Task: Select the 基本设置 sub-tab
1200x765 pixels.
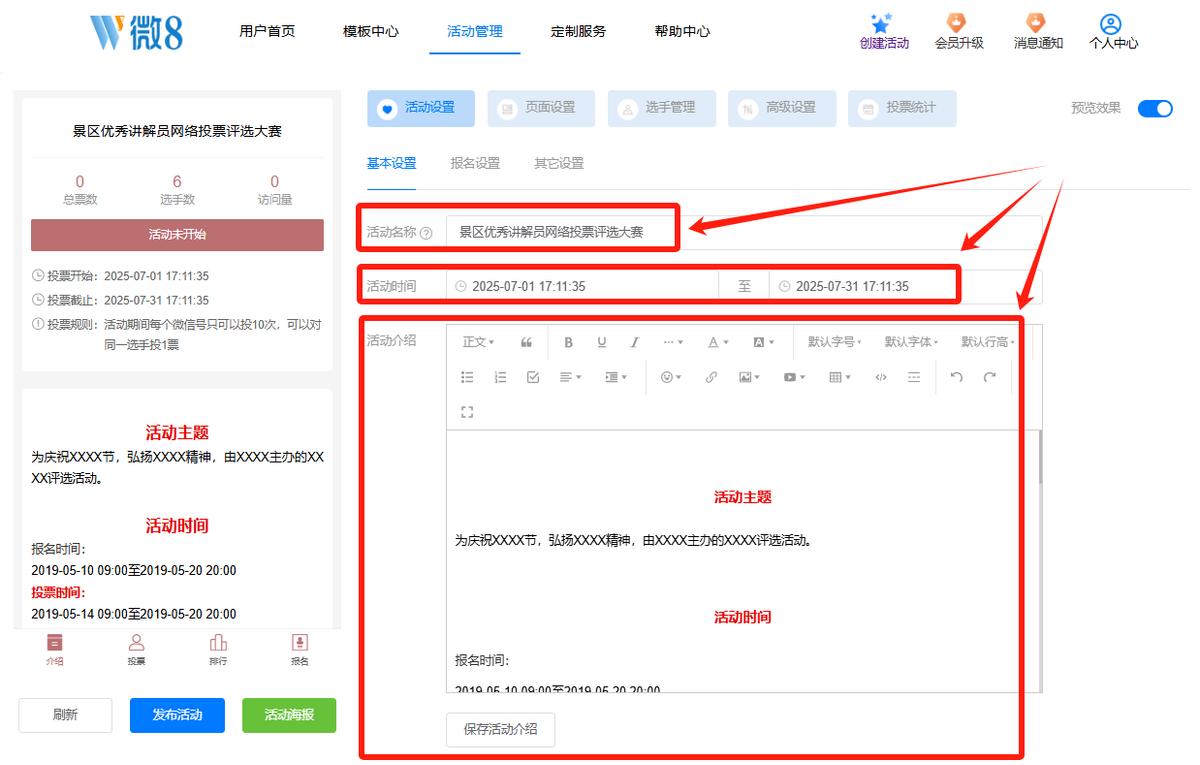Action: [391, 164]
